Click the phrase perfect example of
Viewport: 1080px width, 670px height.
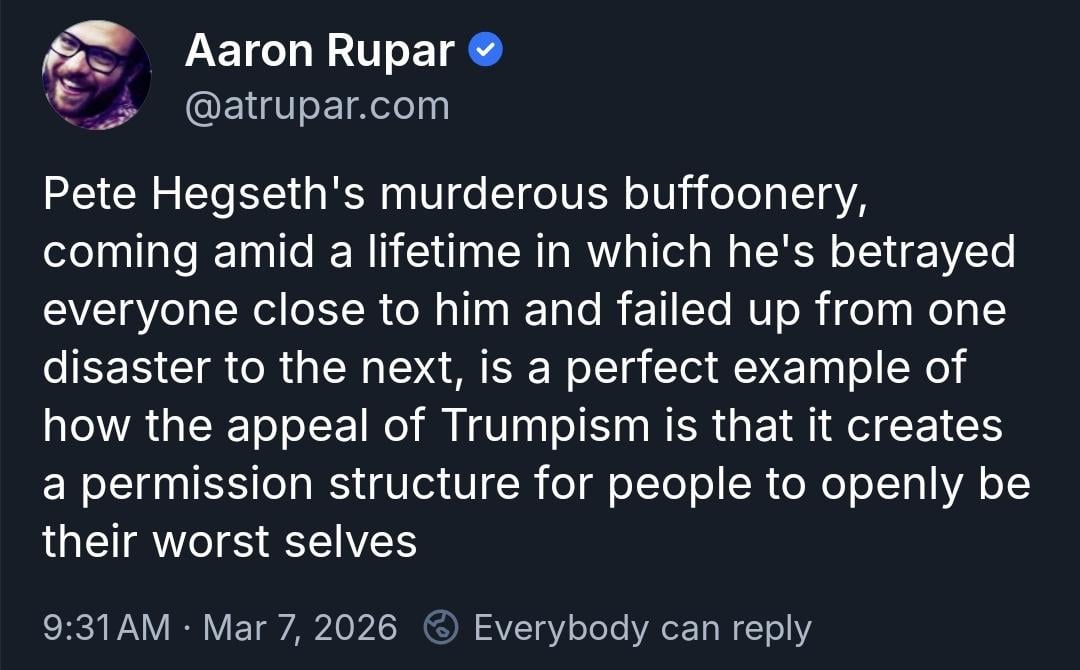tap(766, 368)
